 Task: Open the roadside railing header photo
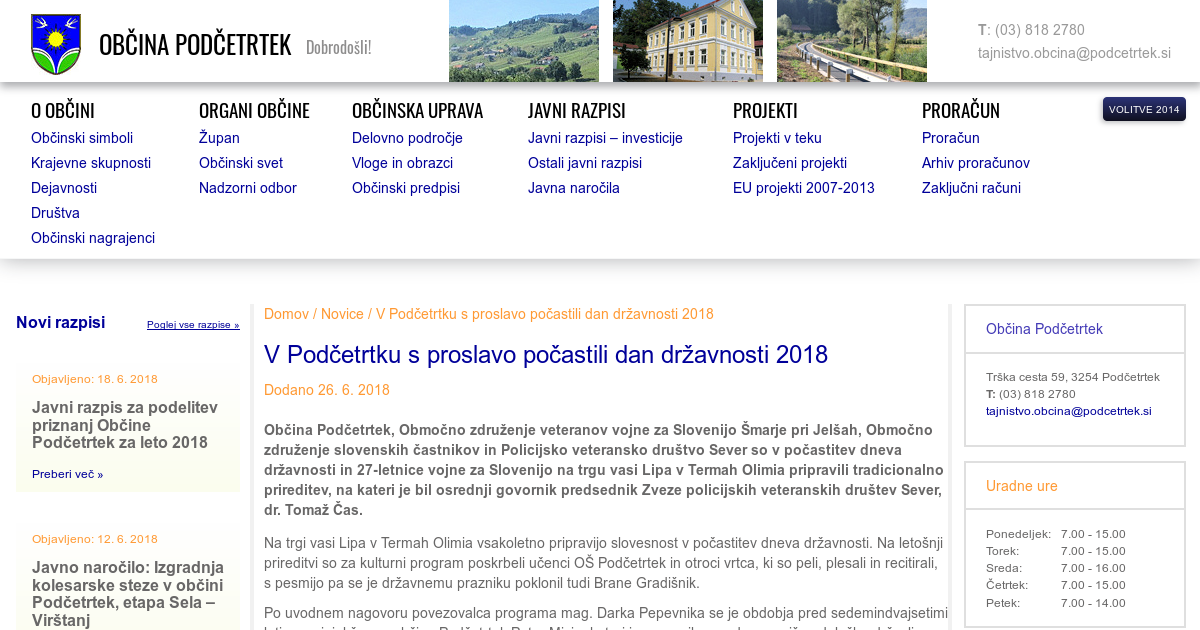pyautogui.click(x=851, y=41)
